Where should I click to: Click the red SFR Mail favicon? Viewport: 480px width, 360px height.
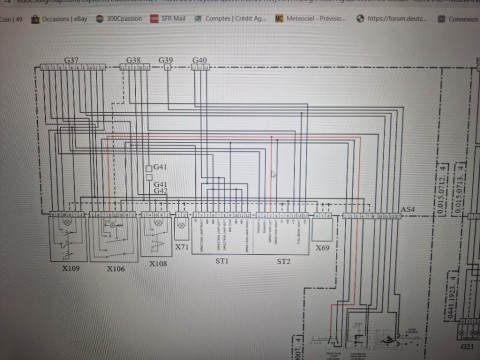[154, 19]
